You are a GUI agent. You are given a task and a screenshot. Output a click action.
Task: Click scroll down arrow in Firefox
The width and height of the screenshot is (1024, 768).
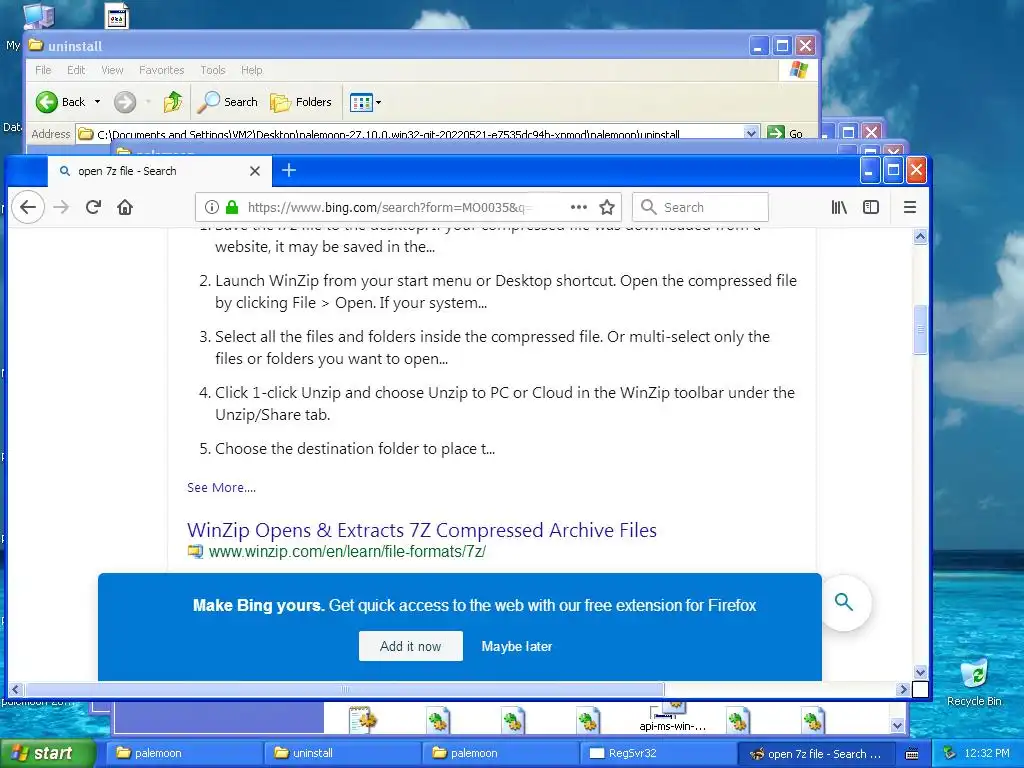click(920, 673)
